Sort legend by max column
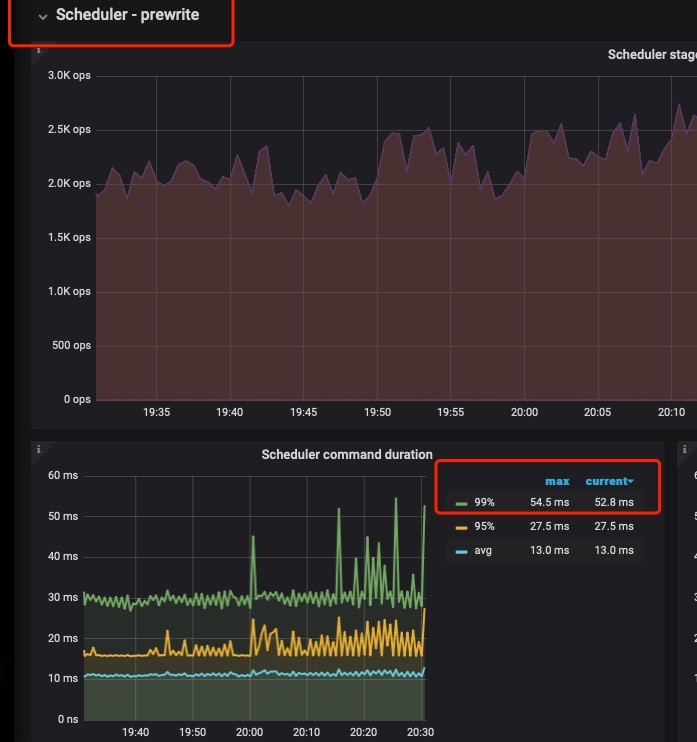Screen dimensions: 697x742 point(556,481)
